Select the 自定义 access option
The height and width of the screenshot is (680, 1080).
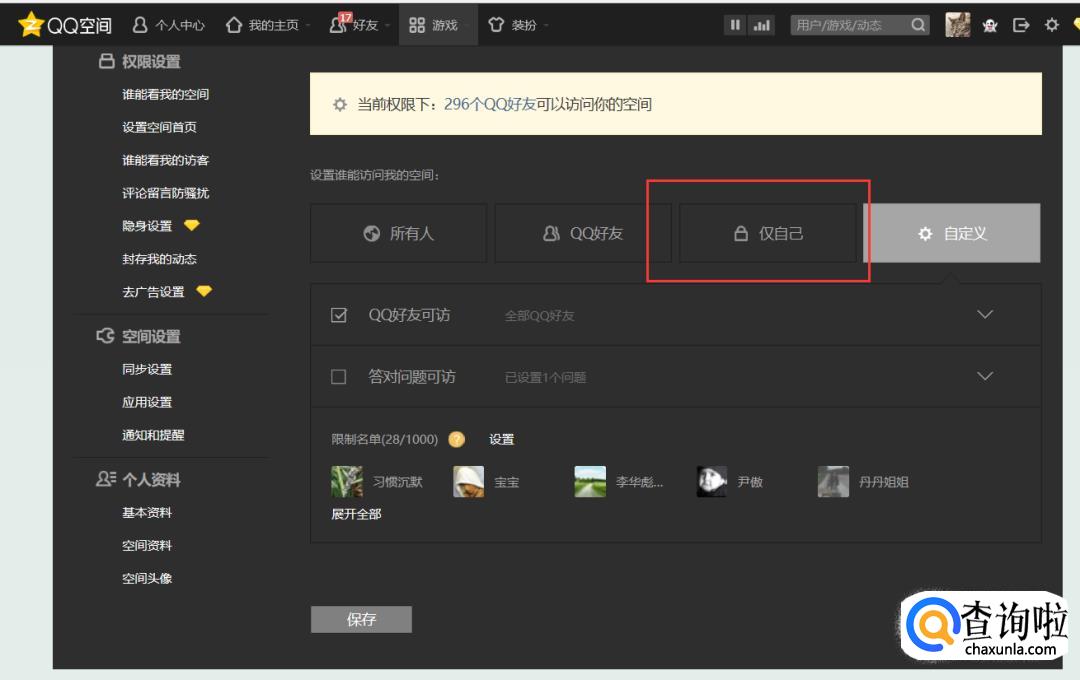[952, 233]
